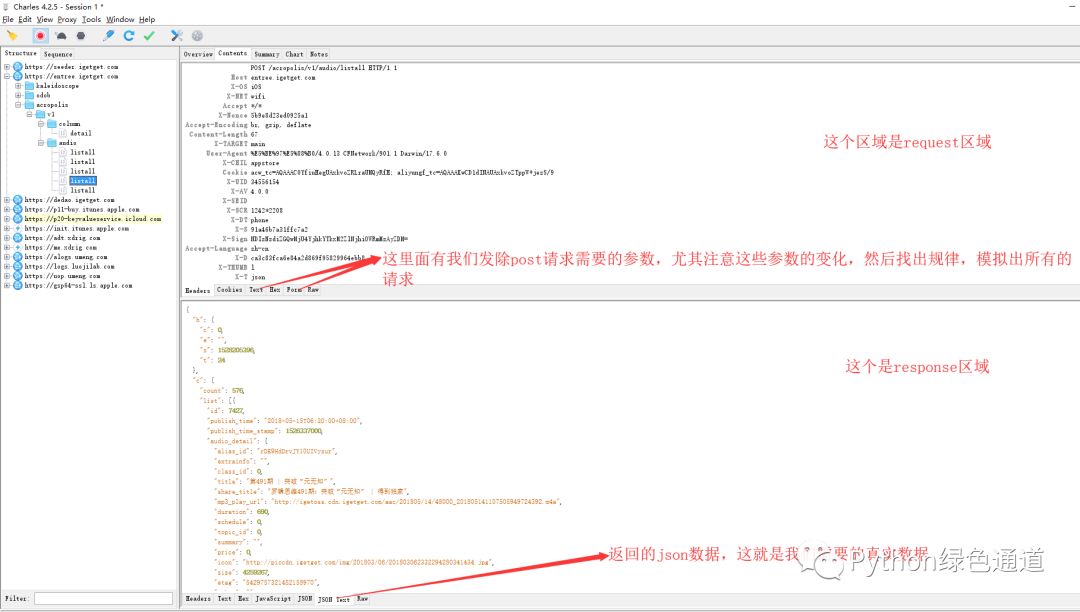Click globe icon of p20-keyvalueservice.icloud.com
Screen dimensions: 1080x612
click(18, 219)
